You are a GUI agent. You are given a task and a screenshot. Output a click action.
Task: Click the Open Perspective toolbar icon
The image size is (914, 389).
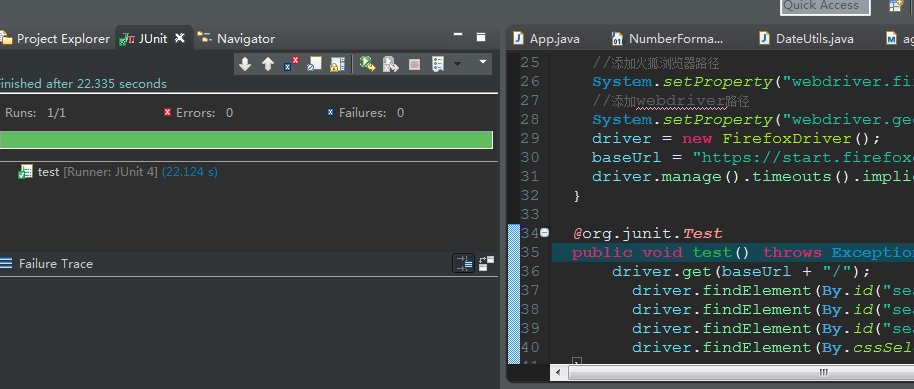pyautogui.click(x=895, y=6)
